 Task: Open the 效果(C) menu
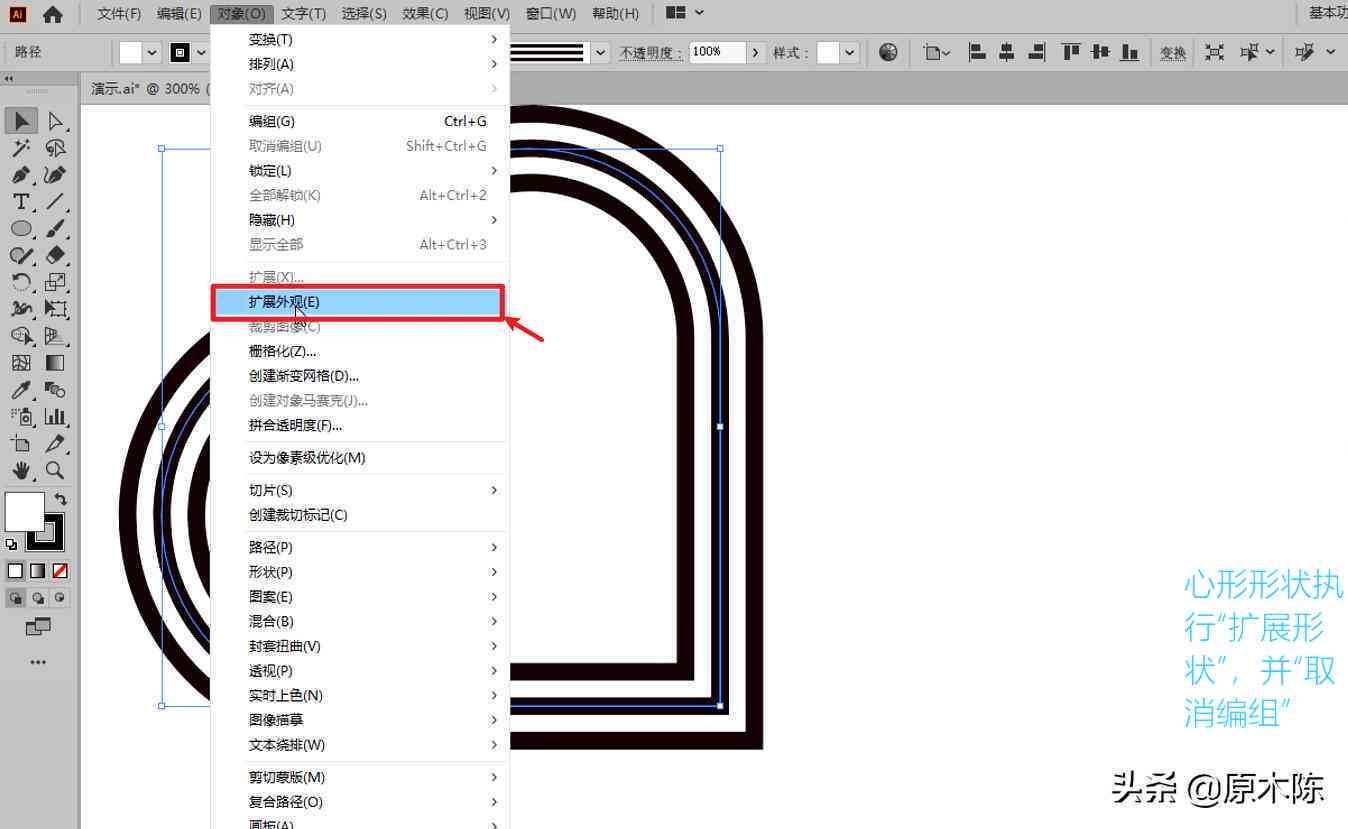point(425,13)
